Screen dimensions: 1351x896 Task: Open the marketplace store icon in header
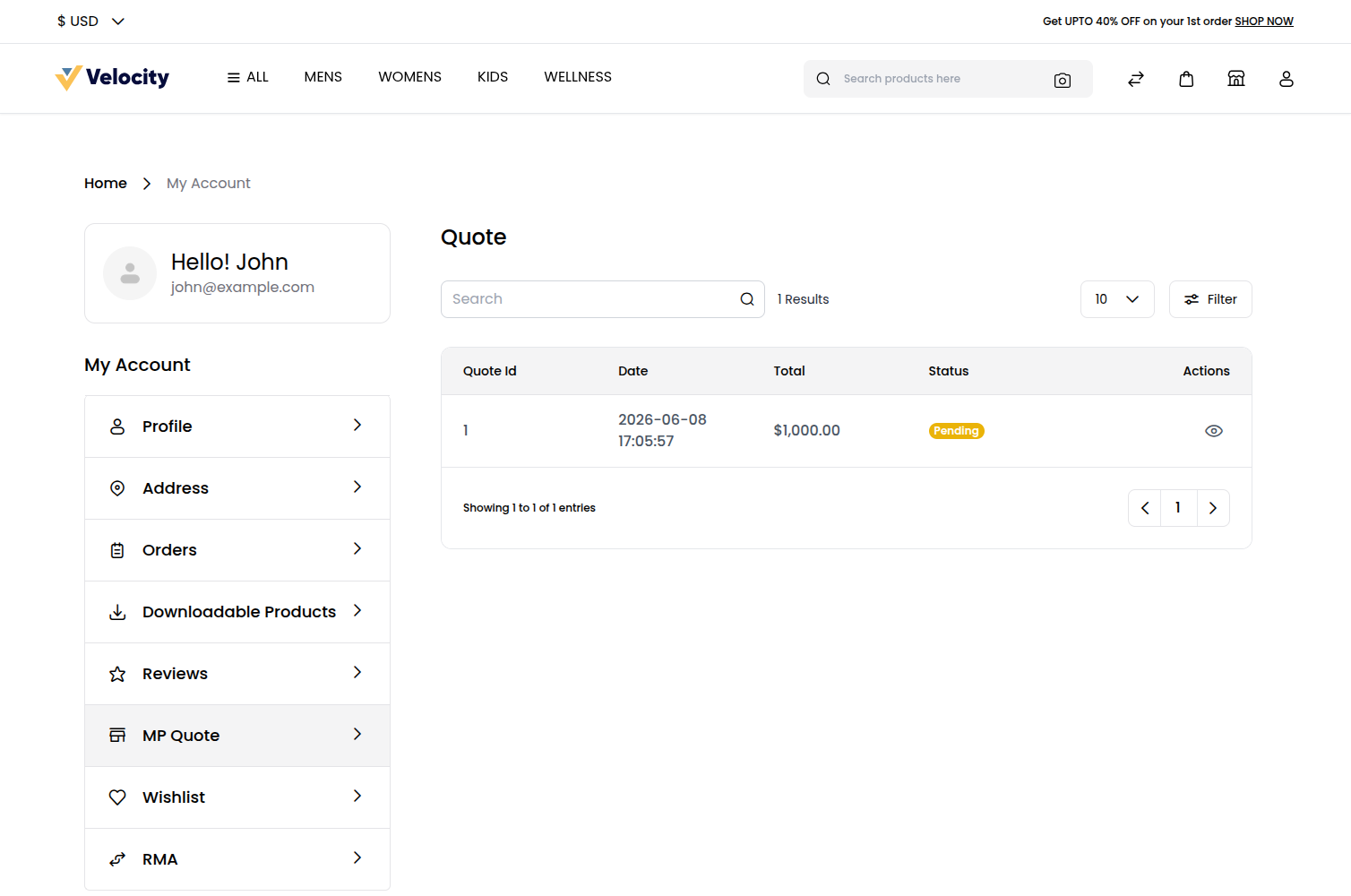[1236, 79]
